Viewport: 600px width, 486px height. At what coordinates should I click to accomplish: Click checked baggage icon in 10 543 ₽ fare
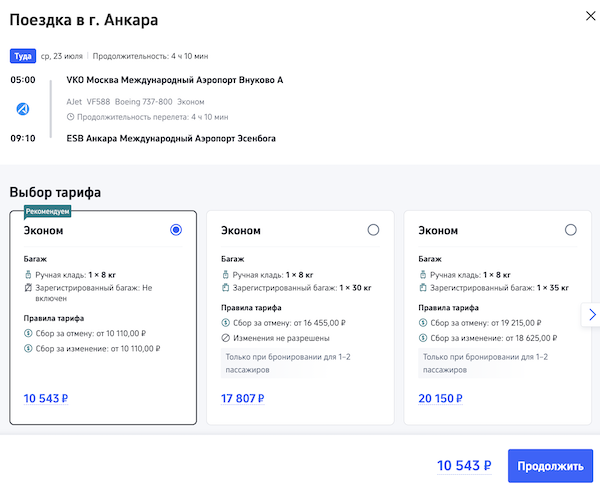28,287
